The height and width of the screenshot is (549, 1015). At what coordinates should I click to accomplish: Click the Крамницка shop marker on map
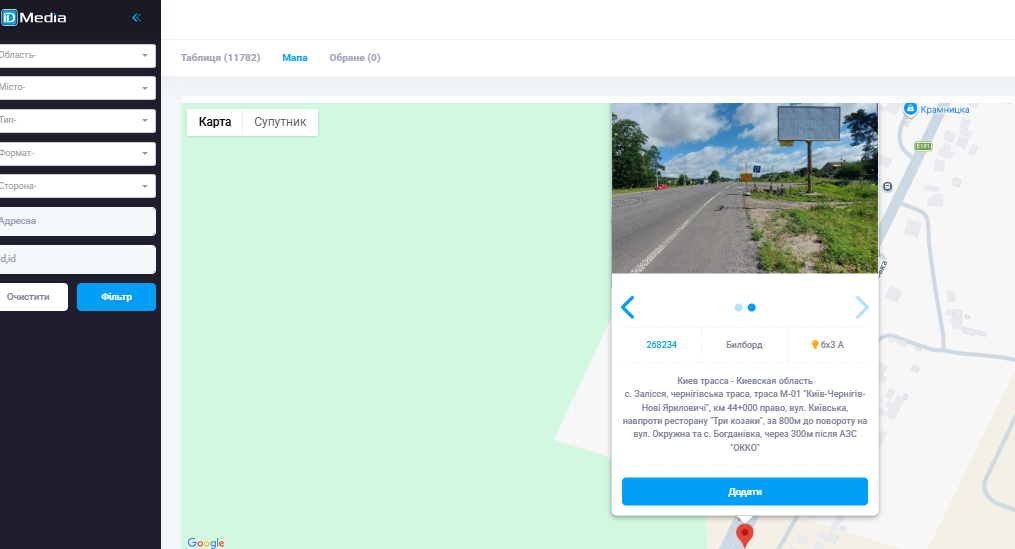click(911, 109)
